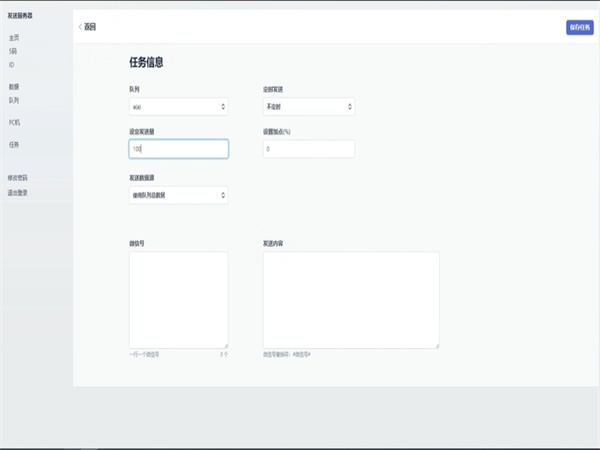Click the 返回 back chevron icon
This screenshot has width=600, height=450.
point(80,27)
